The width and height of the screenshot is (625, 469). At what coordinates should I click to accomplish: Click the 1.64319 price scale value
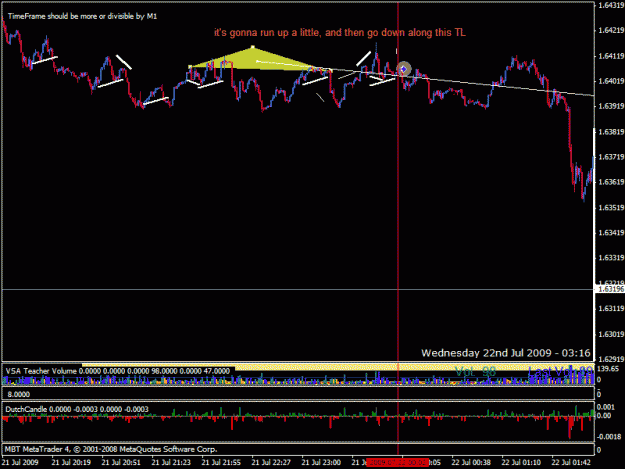coord(611,5)
